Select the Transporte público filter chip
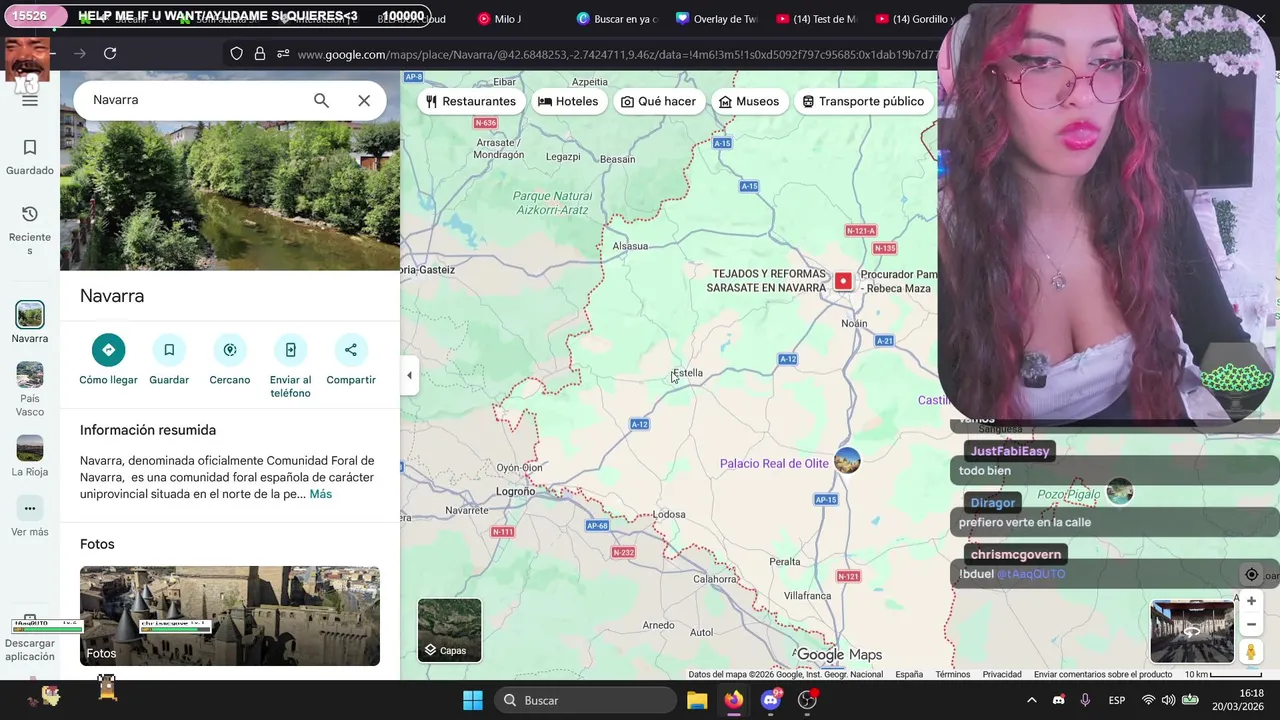 (863, 101)
